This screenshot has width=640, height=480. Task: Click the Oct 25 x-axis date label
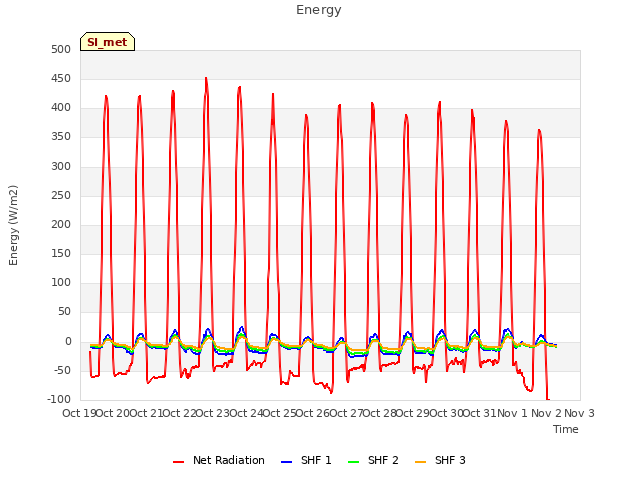tap(280, 413)
